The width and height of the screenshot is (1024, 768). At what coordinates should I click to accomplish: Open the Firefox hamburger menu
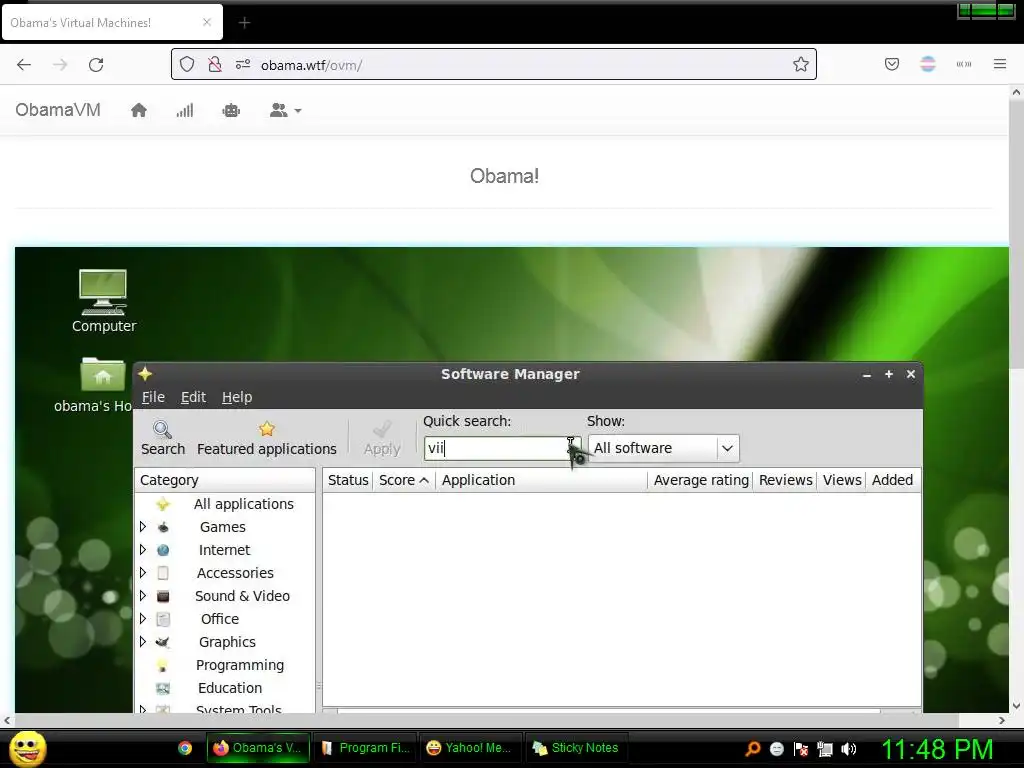coord(1000,64)
